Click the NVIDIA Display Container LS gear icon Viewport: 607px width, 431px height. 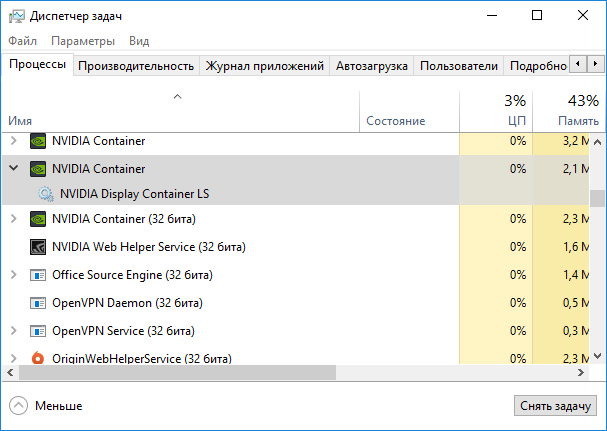tap(46, 194)
